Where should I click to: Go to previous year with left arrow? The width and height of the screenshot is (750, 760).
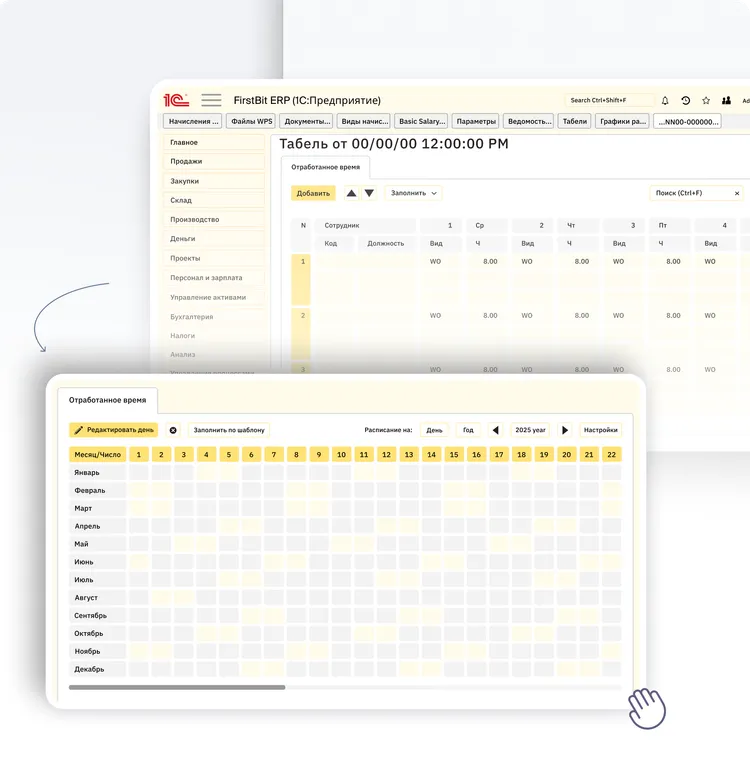pyautogui.click(x=495, y=430)
